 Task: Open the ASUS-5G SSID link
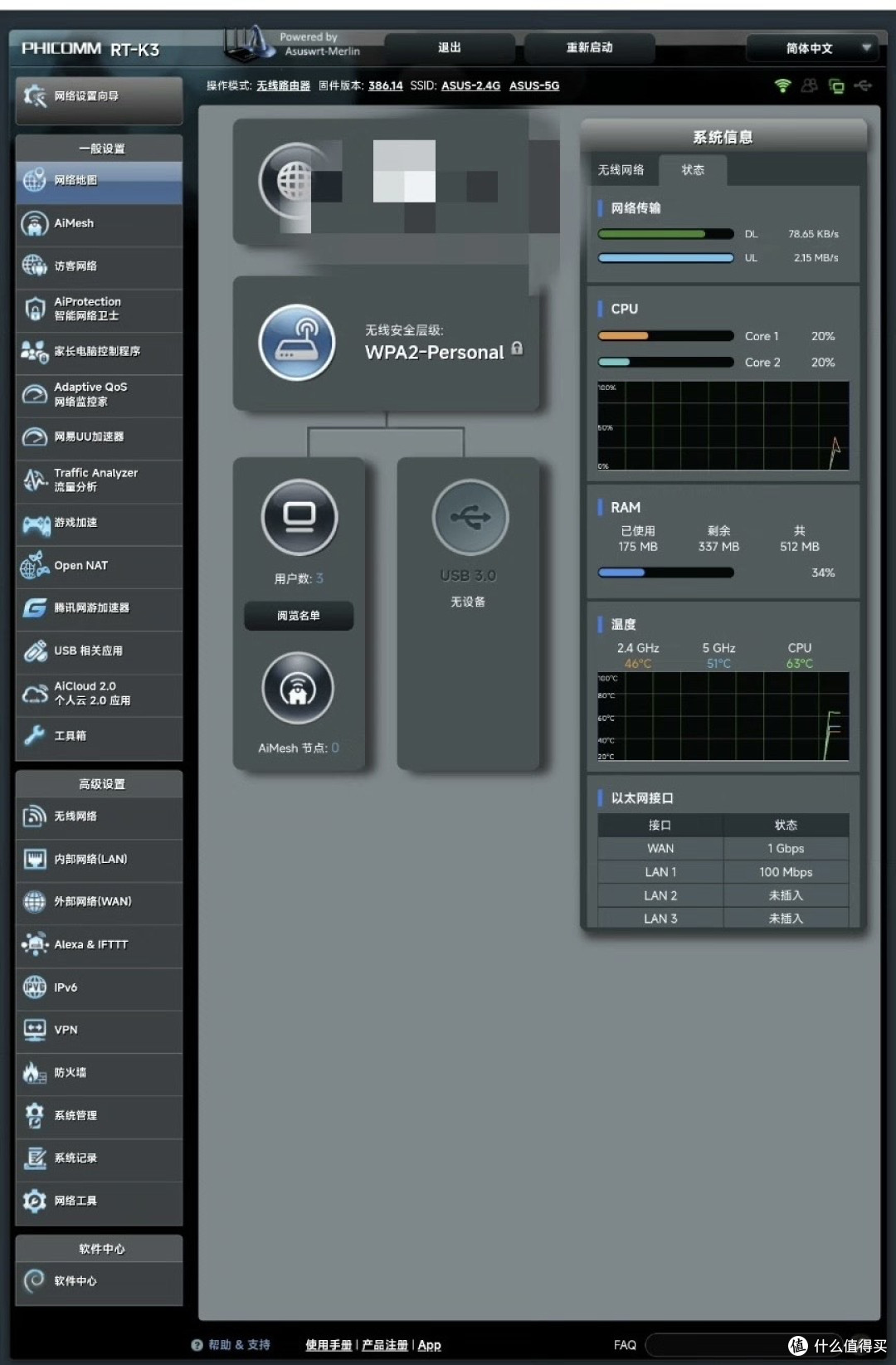click(534, 85)
